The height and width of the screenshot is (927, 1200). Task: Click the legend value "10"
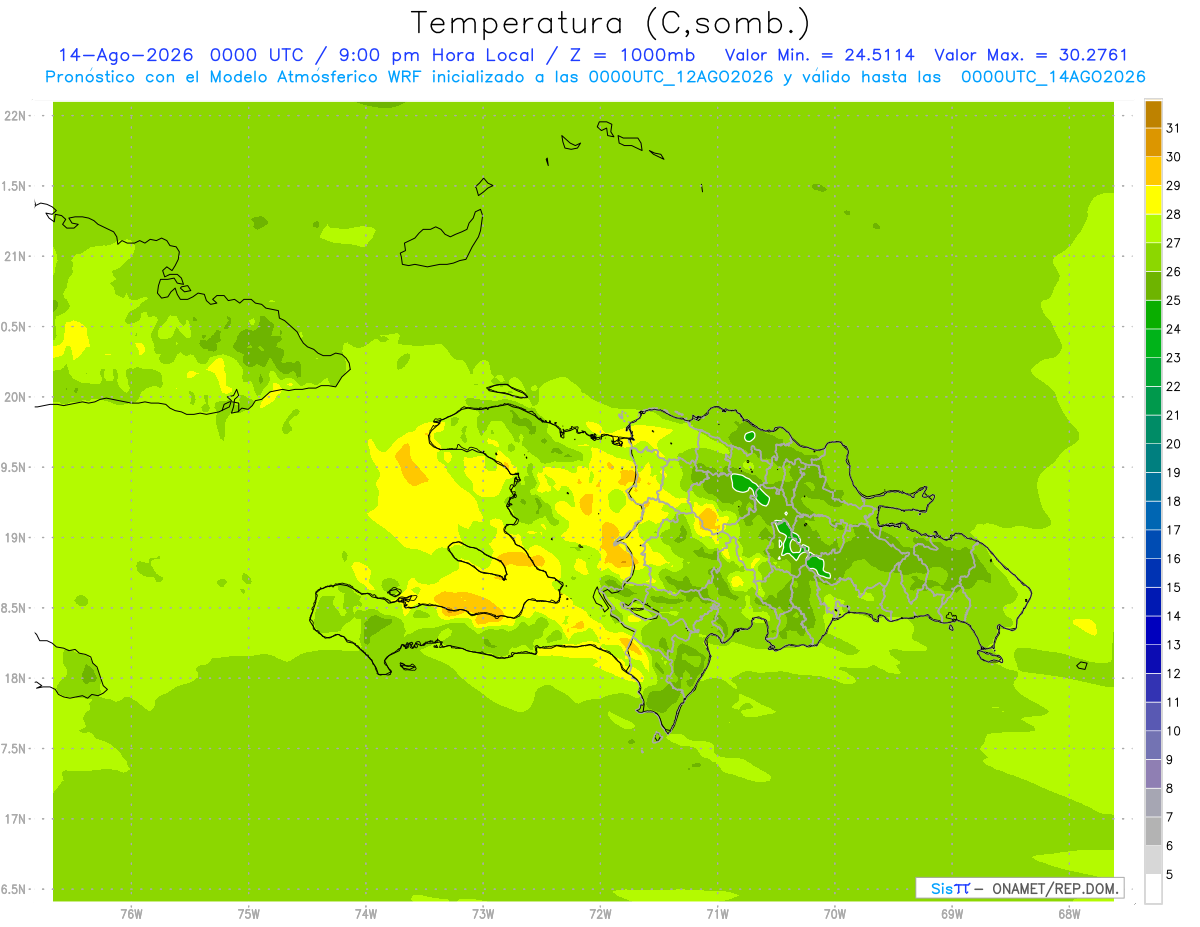coord(1174,731)
